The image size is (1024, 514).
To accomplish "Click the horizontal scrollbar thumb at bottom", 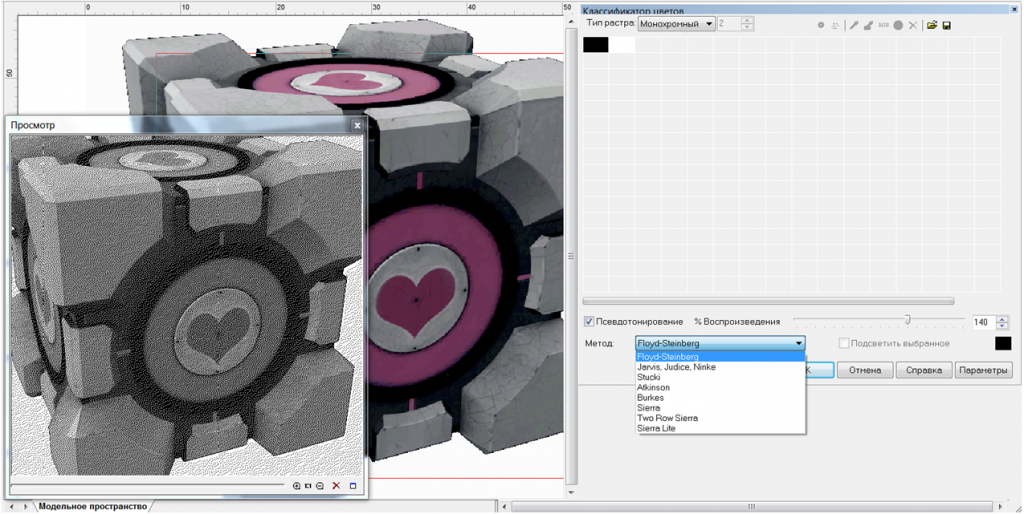I will [751, 506].
